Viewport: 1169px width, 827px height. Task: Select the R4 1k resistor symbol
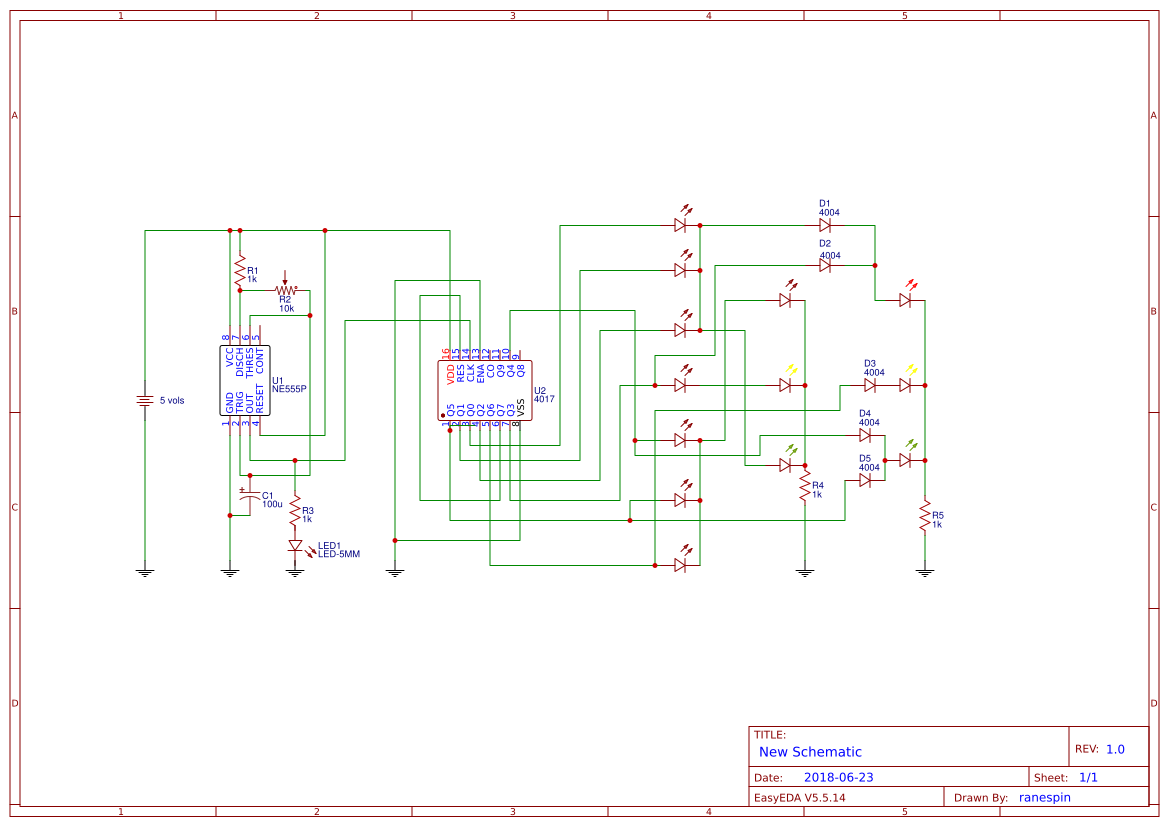(804, 486)
